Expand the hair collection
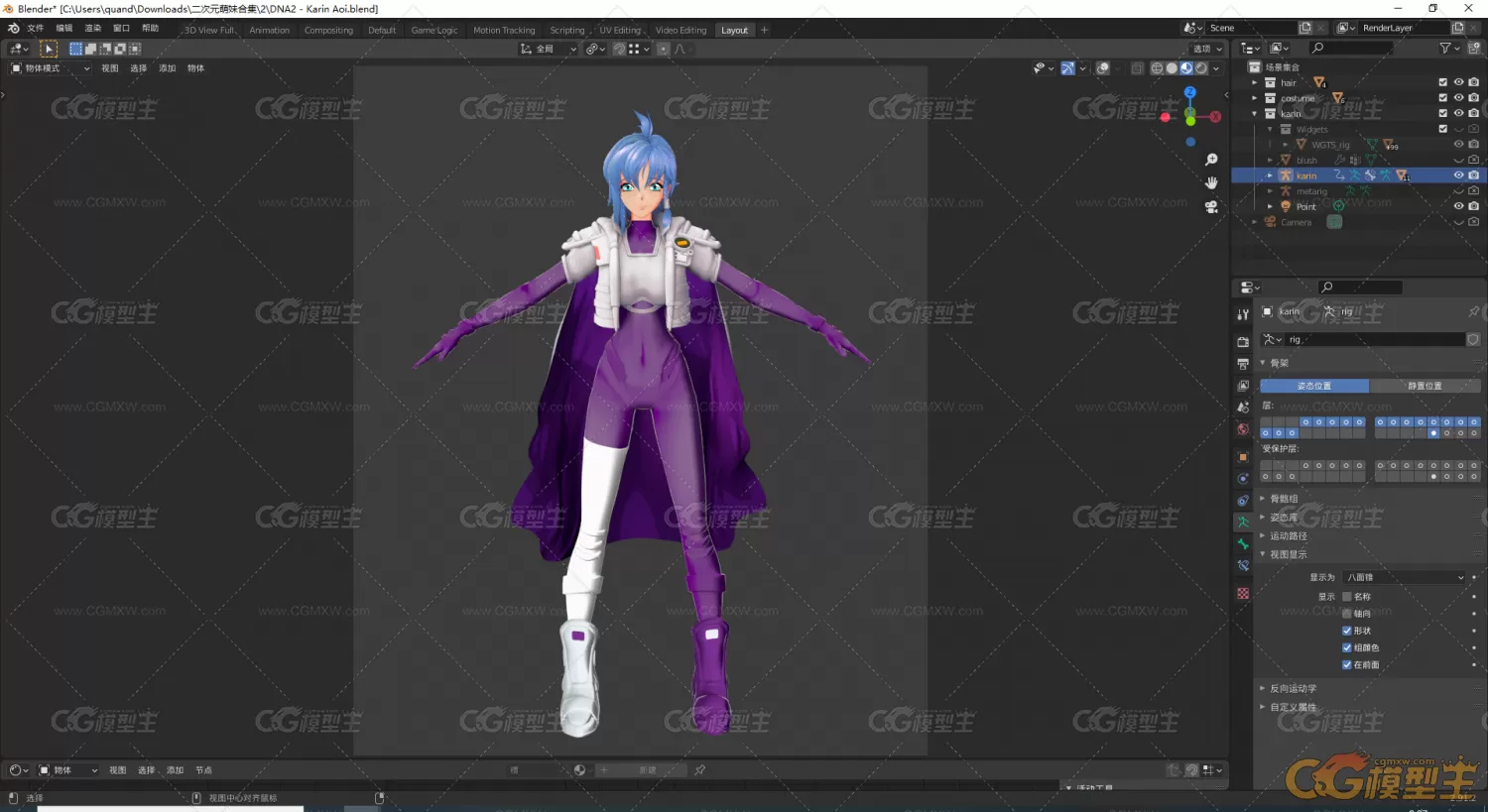 [x=1255, y=83]
